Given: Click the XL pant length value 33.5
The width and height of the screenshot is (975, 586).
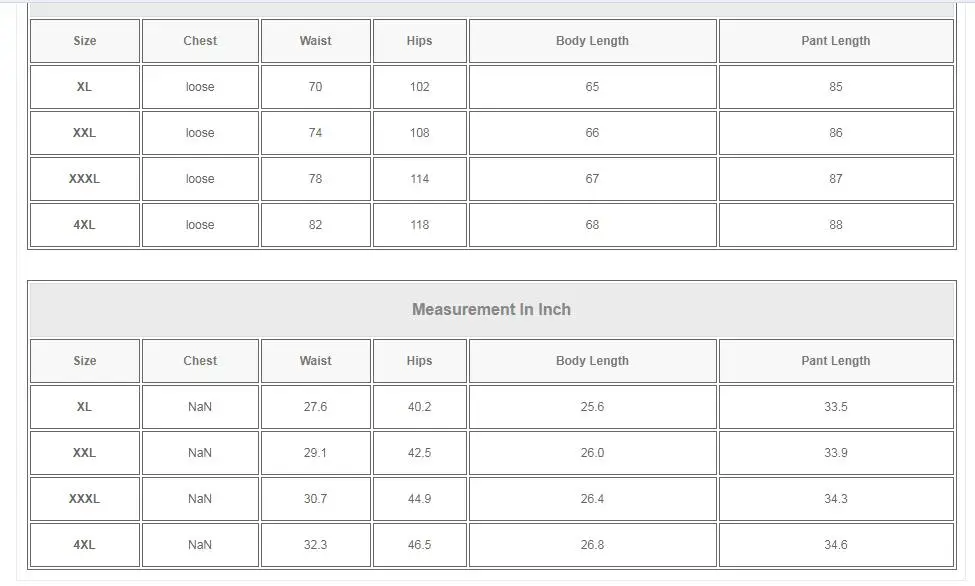Looking at the screenshot, I should (836, 407).
